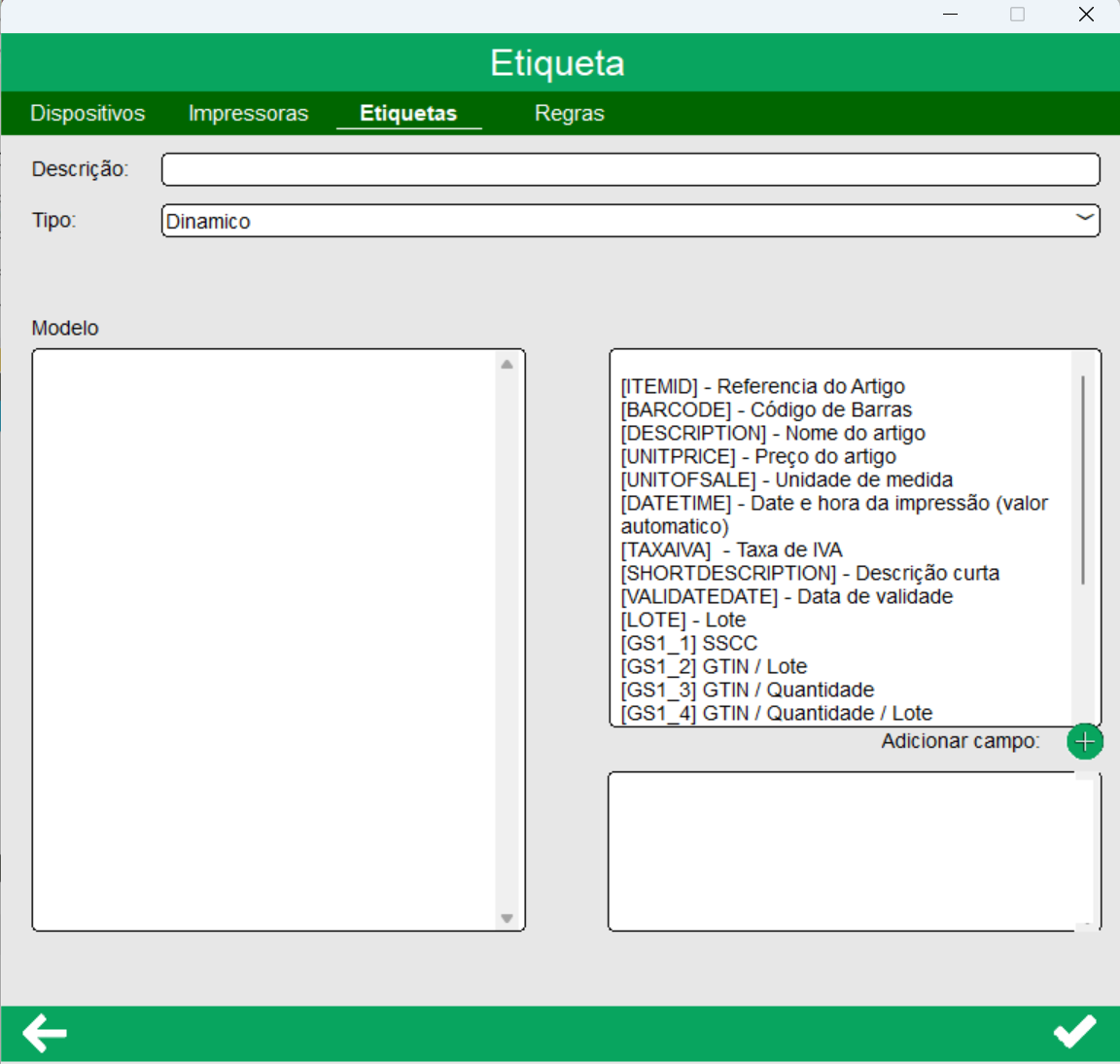Select the [GS1_2] GTIN / Lote line
1120x1064 pixels.
pyautogui.click(x=714, y=666)
